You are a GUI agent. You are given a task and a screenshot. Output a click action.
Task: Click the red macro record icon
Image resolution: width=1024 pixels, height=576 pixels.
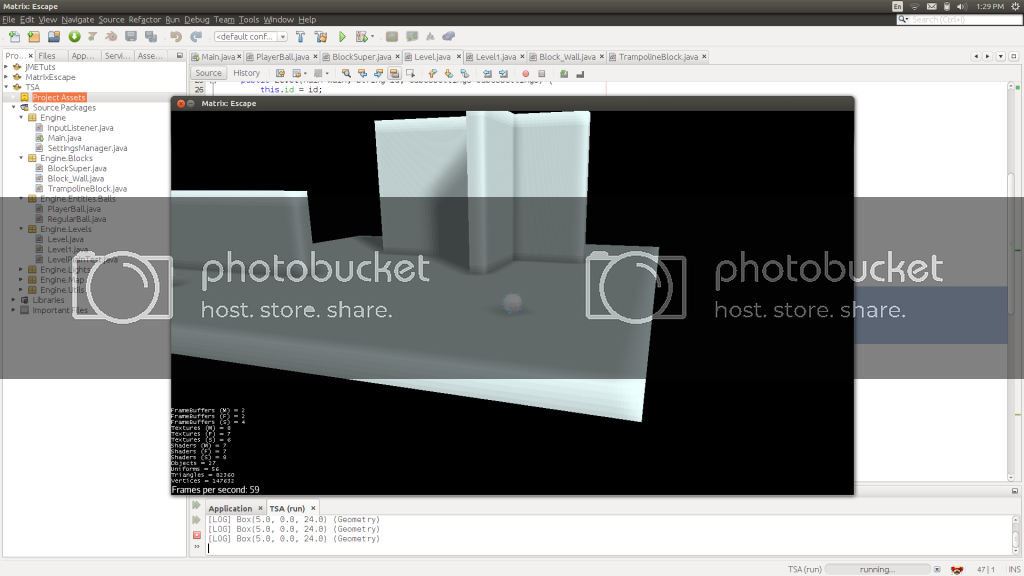click(525, 73)
